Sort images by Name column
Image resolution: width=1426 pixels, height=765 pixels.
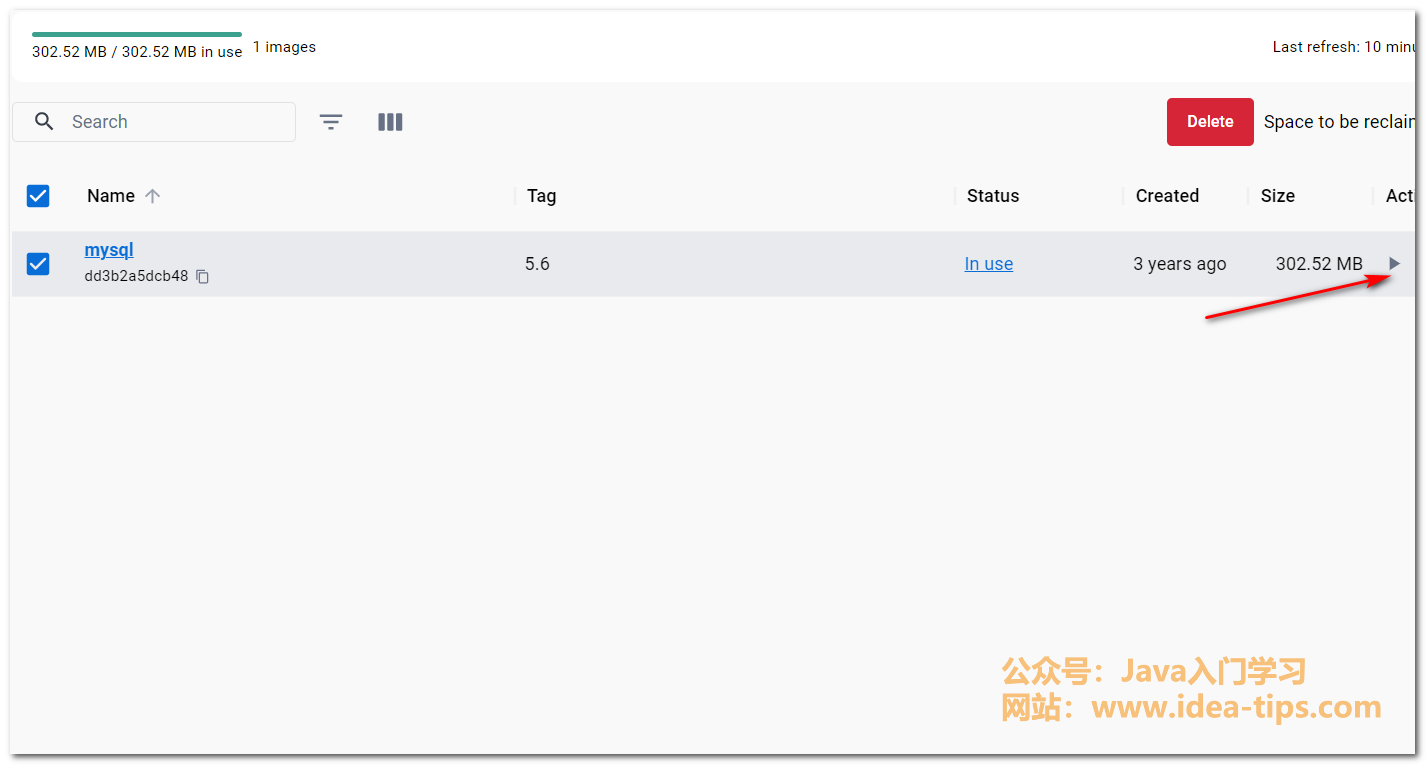coord(111,196)
